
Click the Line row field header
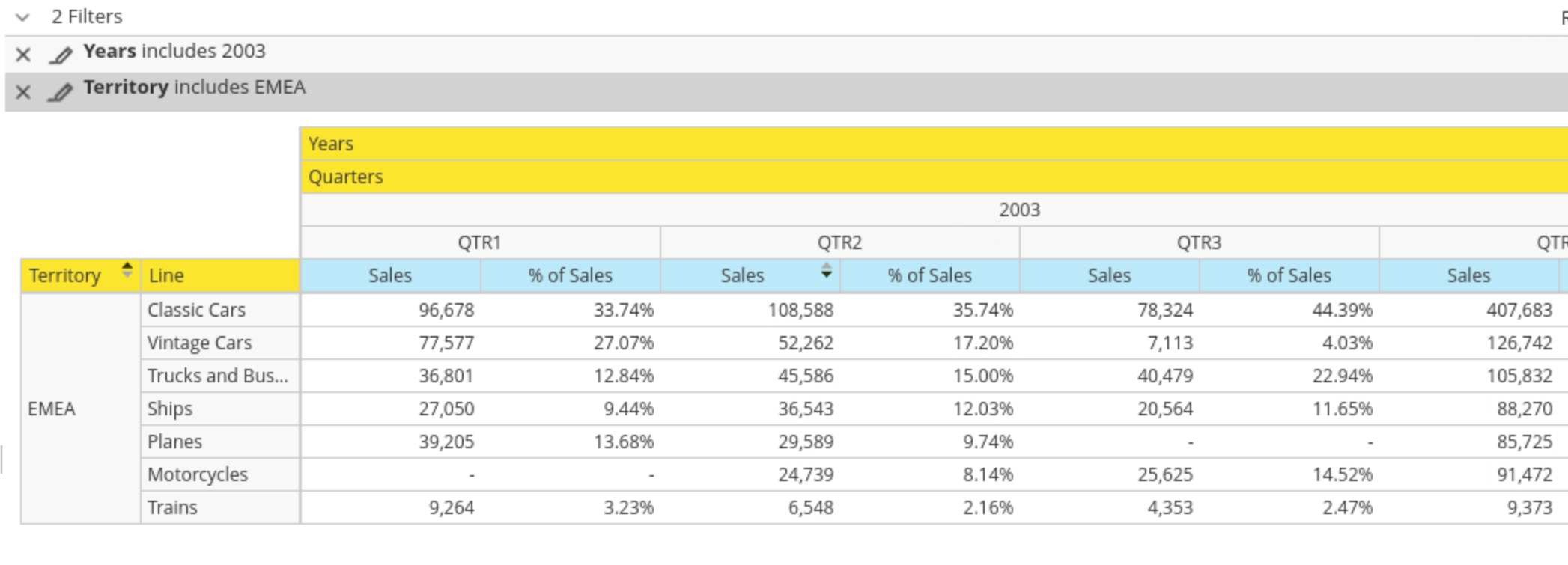(x=166, y=275)
